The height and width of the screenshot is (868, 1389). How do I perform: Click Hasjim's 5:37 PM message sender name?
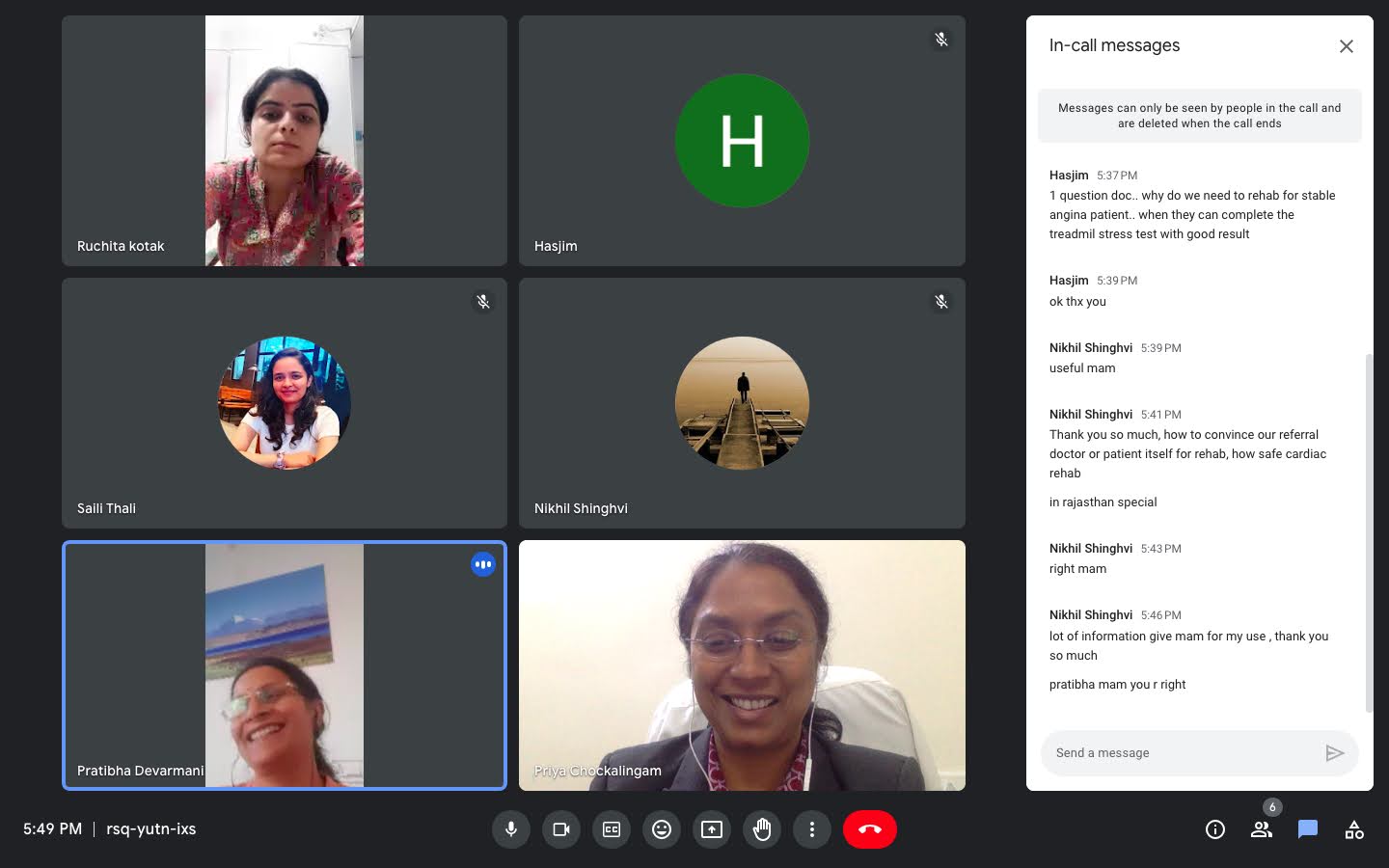point(1069,176)
